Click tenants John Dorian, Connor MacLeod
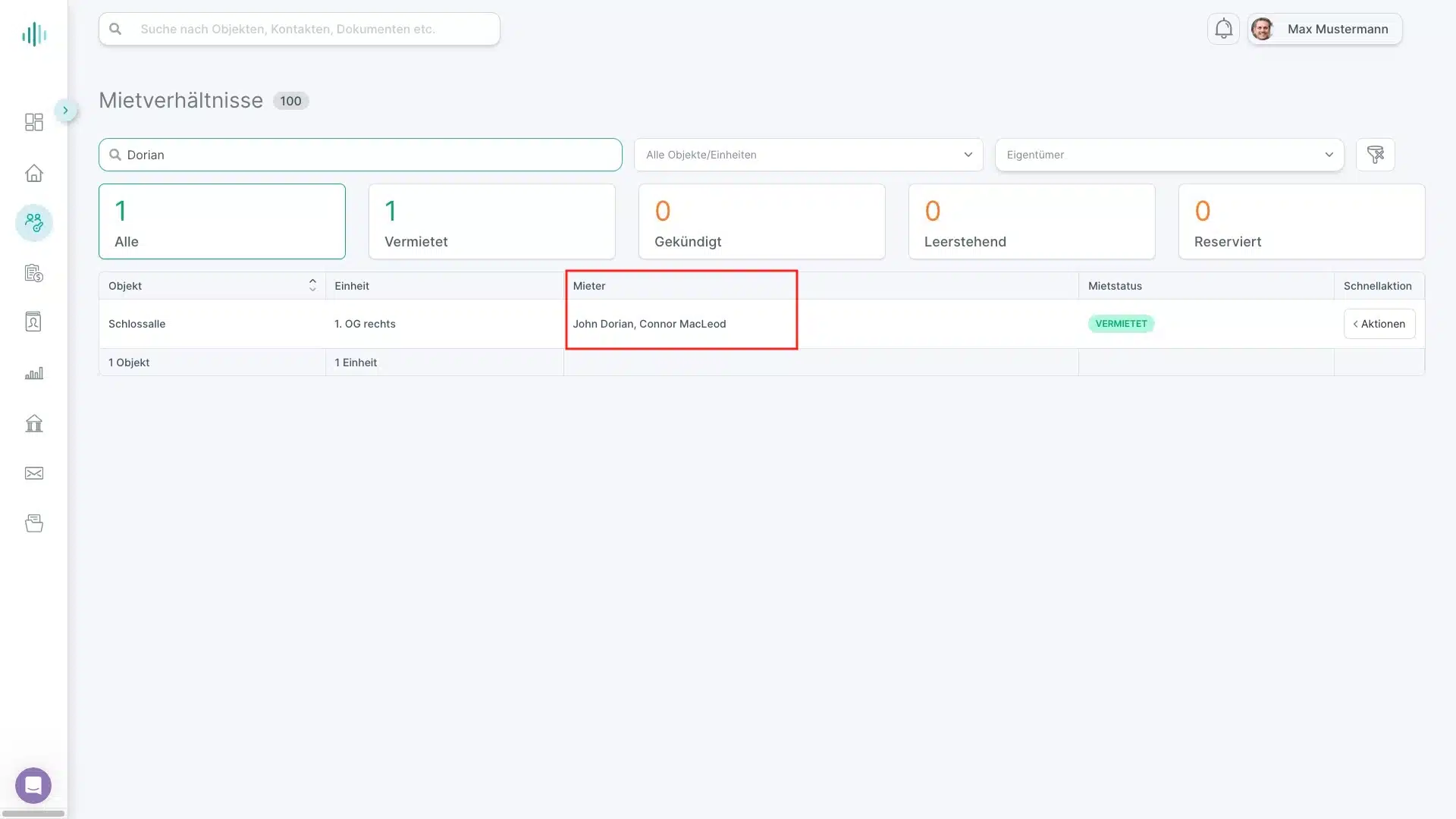Viewport: 1456px width, 819px height. pyautogui.click(x=649, y=324)
